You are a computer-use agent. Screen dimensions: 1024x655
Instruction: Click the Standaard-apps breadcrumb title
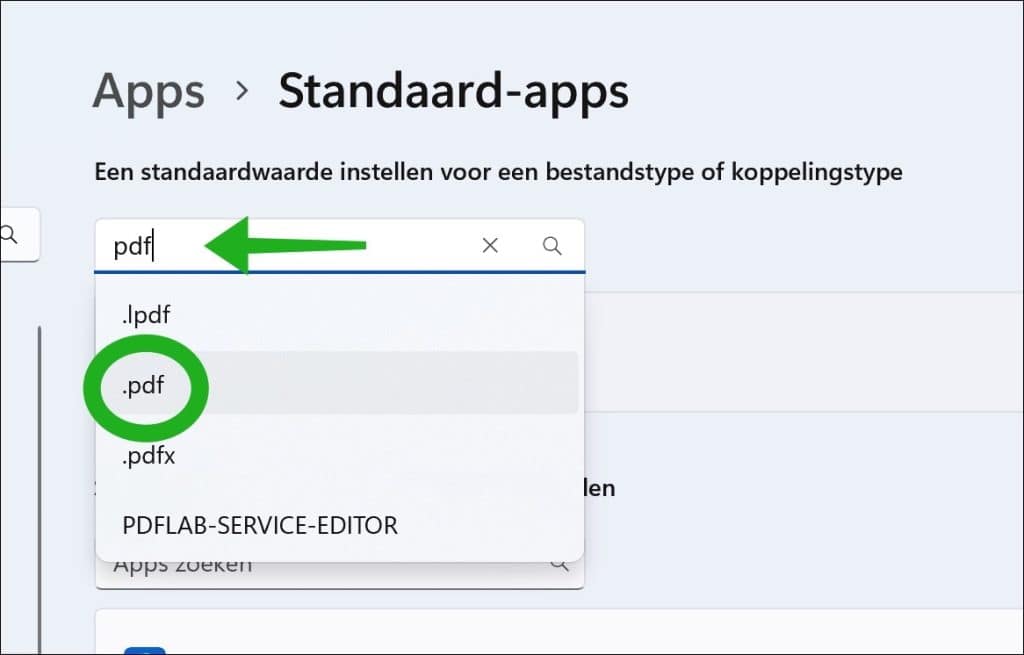coord(454,91)
